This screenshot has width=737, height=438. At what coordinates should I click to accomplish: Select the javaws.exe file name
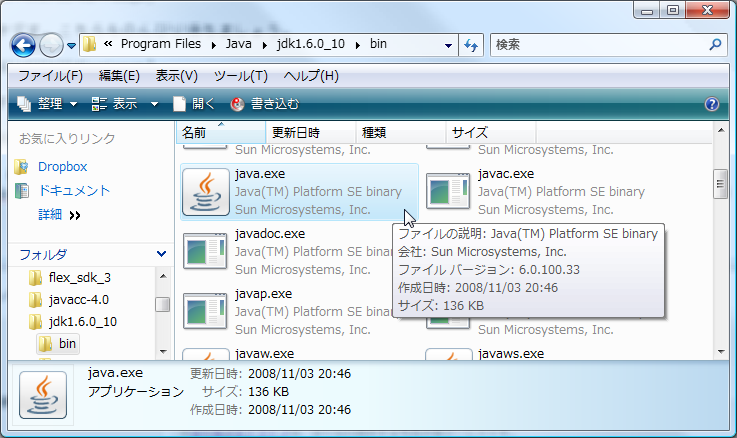pyautogui.click(x=511, y=353)
